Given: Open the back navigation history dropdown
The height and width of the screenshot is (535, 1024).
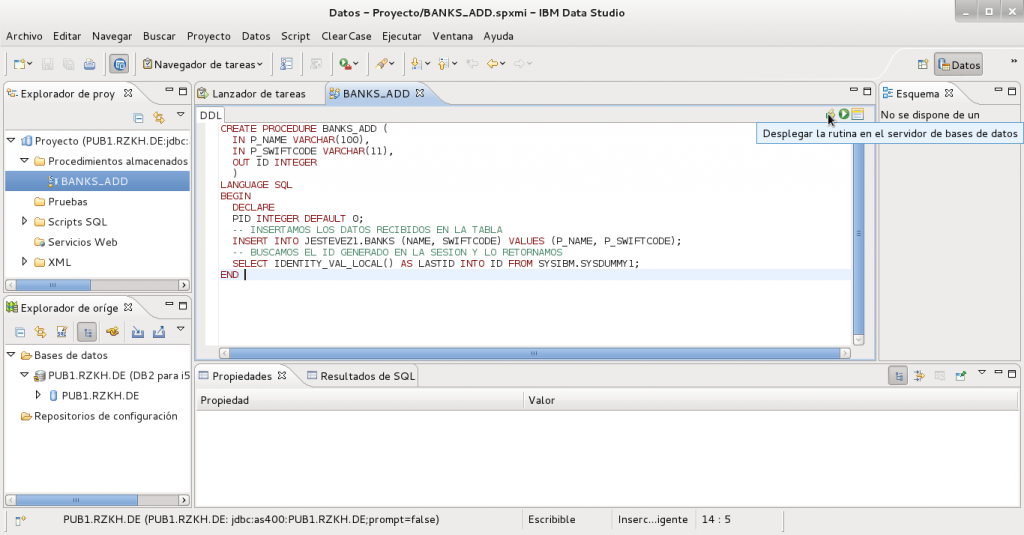Looking at the screenshot, I should click(x=503, y=64).
